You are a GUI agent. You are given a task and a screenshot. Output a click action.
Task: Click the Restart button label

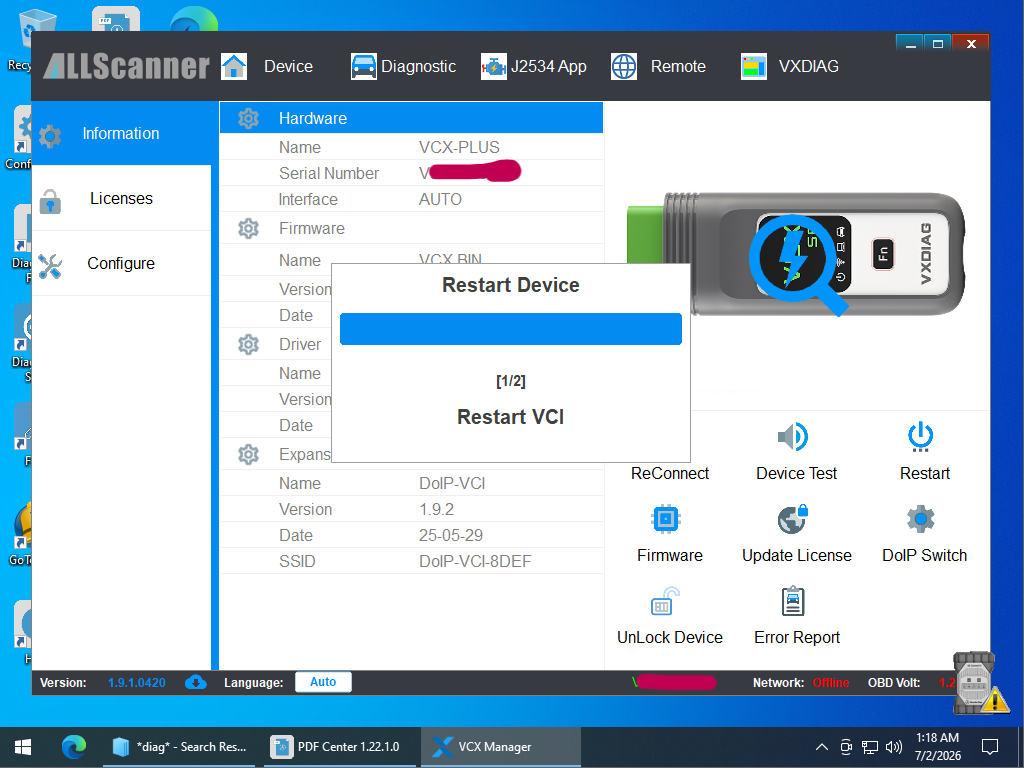tap(925, 473)
